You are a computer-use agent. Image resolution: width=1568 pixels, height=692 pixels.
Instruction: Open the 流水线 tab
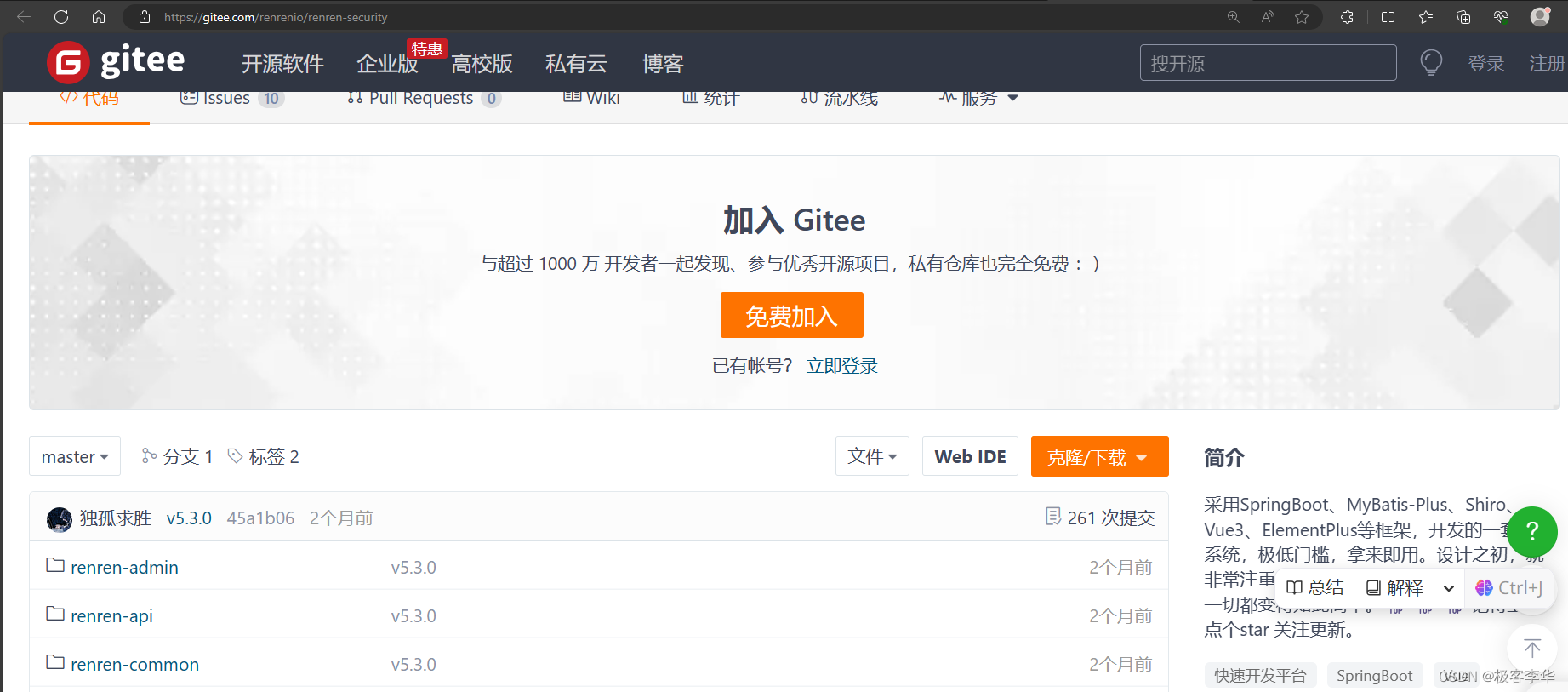(x=839, y=99)
